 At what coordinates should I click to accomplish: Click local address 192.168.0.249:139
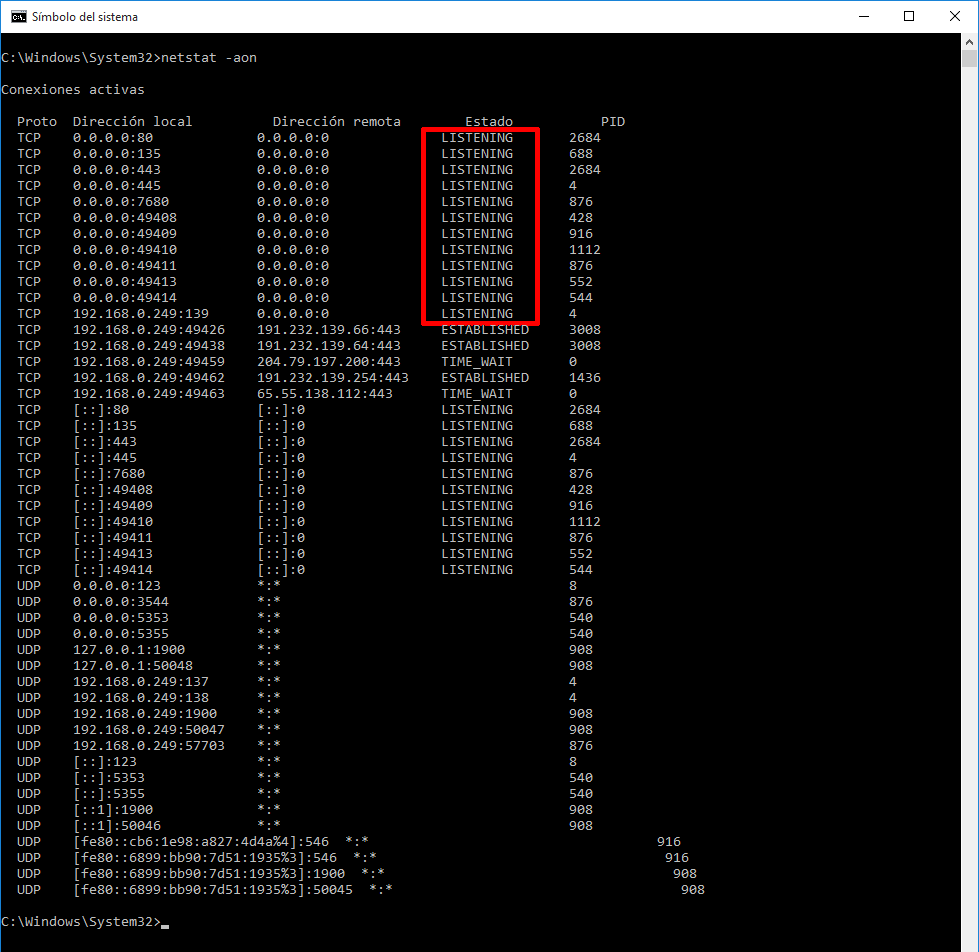pyautogui.click(x=140, y=313)
